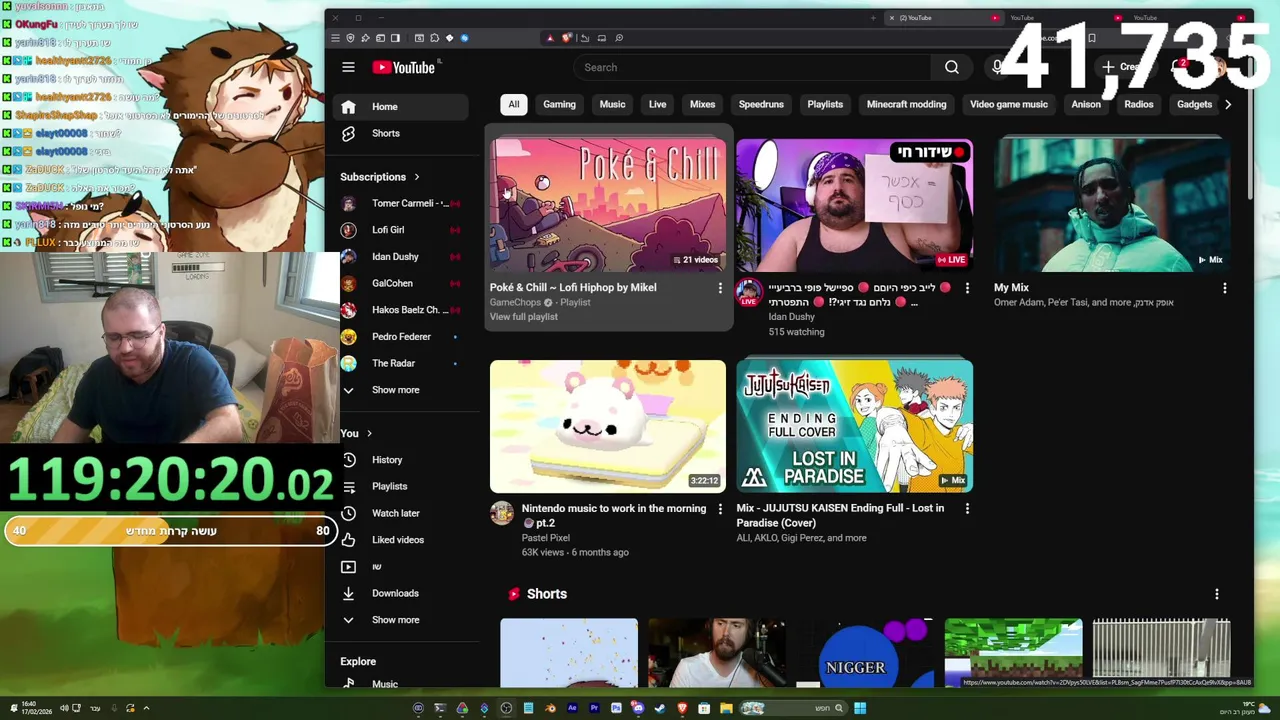Expand the You section chevron

(369, 433)
